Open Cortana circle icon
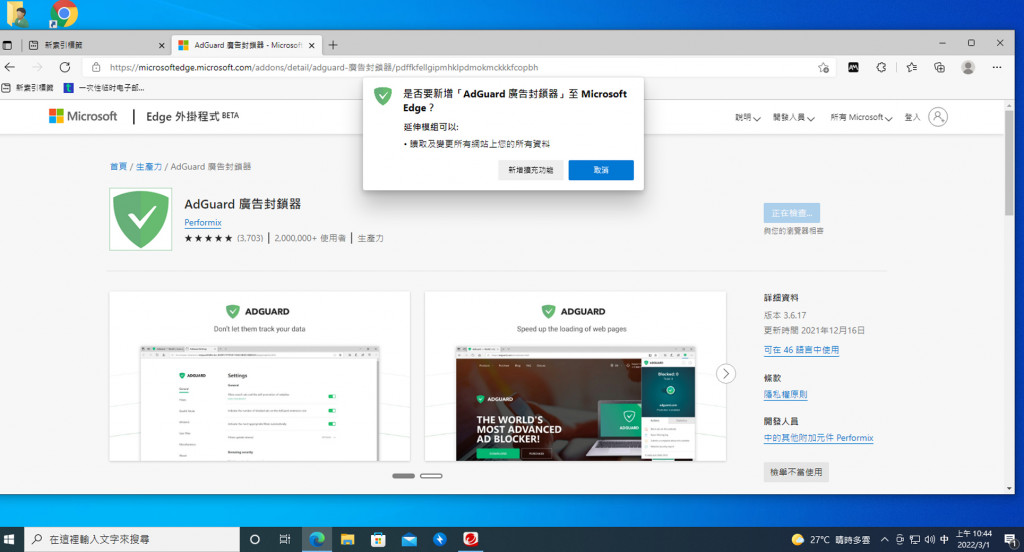 coord(255,539)
